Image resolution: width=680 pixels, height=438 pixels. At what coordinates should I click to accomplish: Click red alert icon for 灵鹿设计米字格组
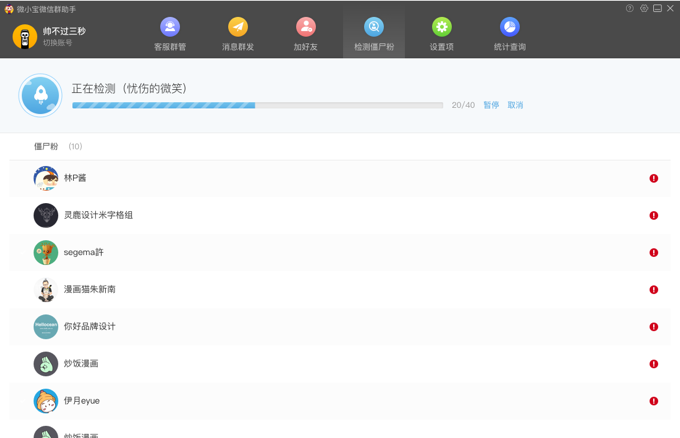click(654, 216)
